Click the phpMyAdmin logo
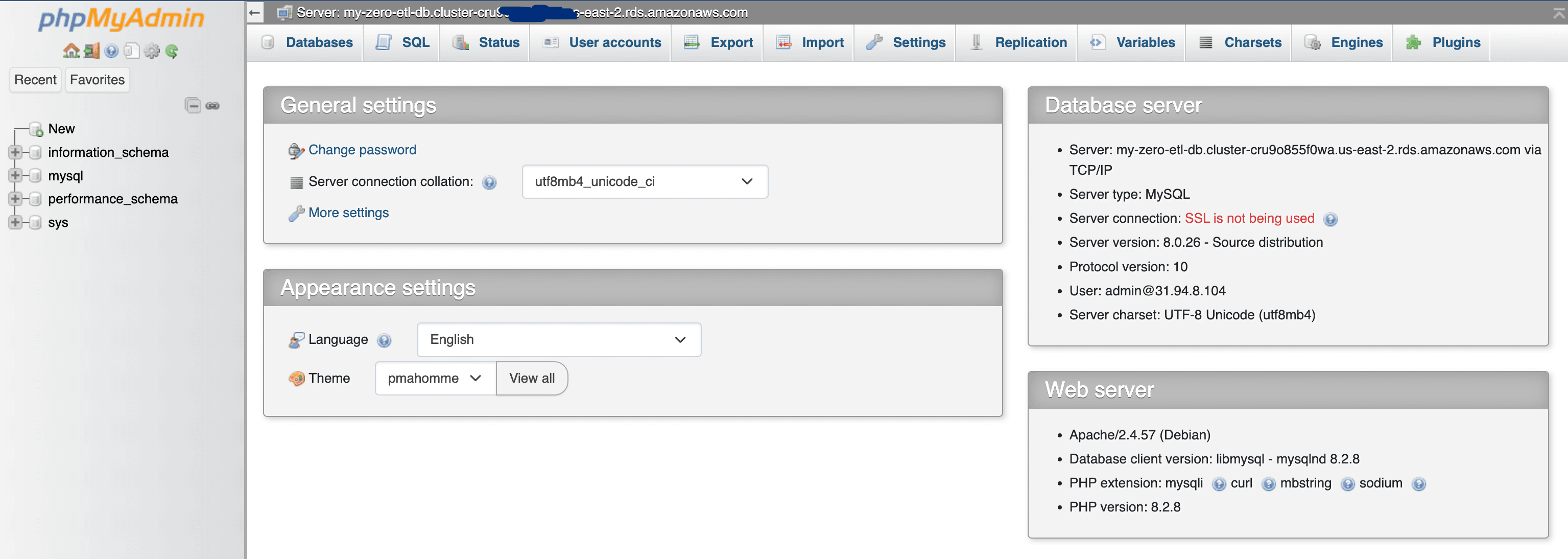 pos(121,19)
